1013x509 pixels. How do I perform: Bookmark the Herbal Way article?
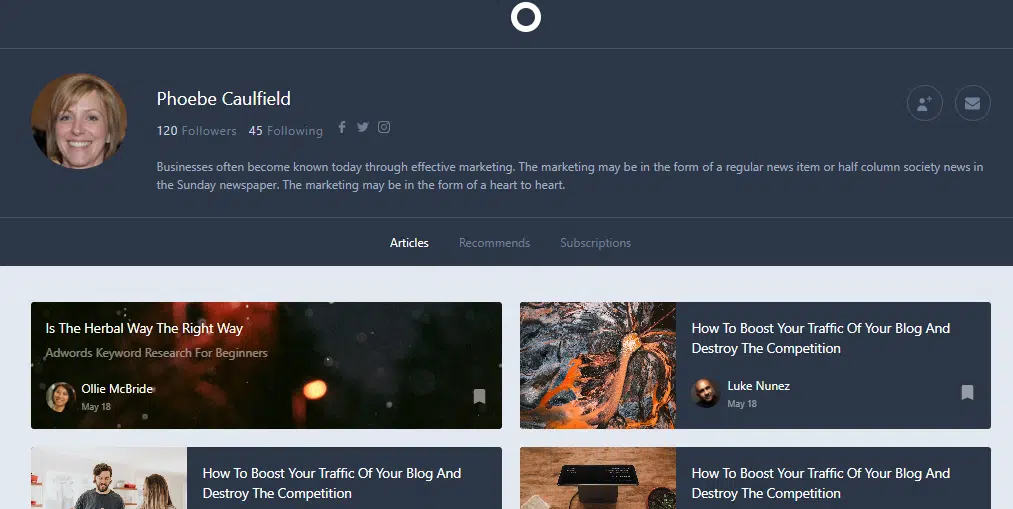pos(479,396)
